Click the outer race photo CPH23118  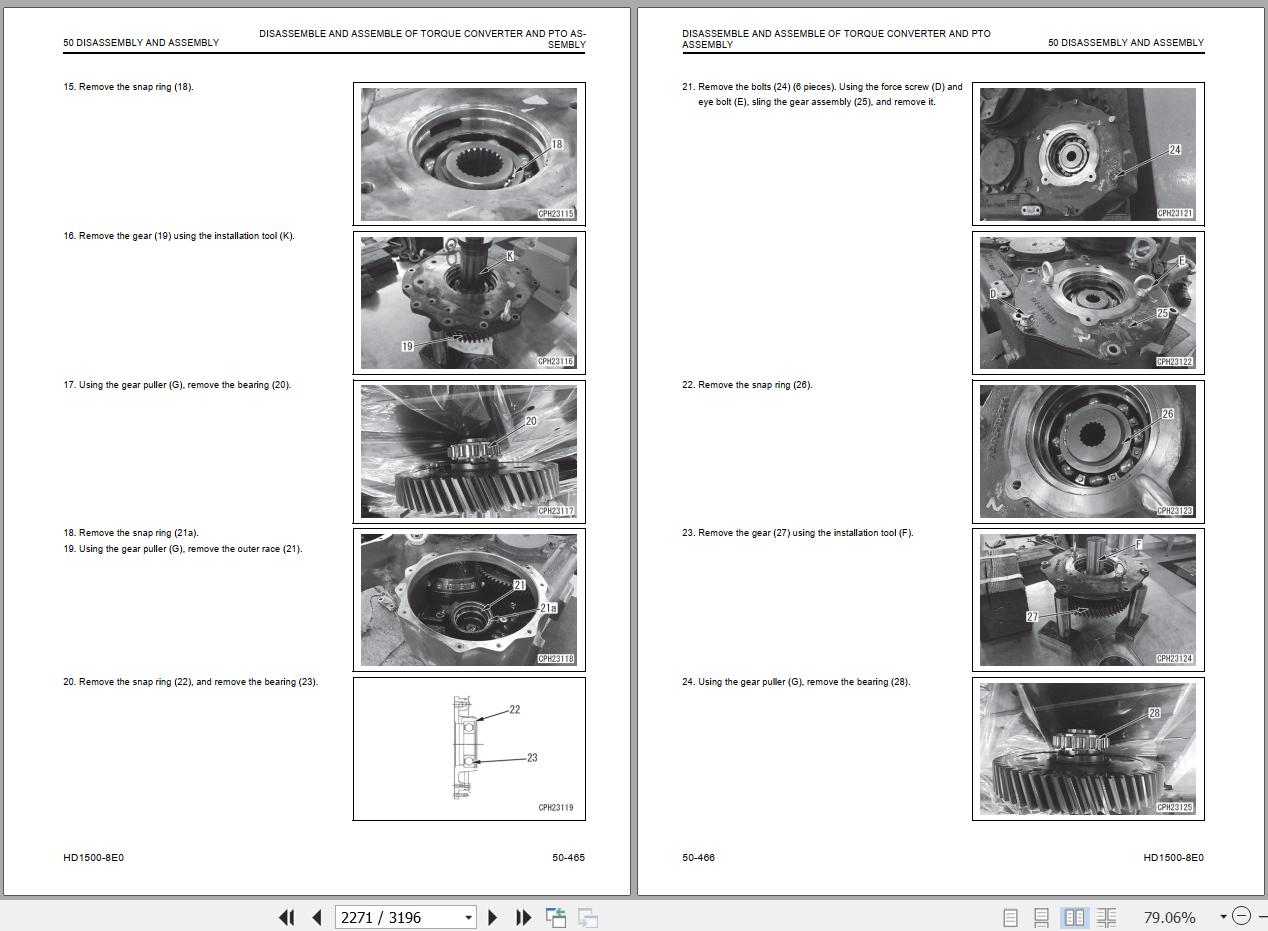point(469,600)
